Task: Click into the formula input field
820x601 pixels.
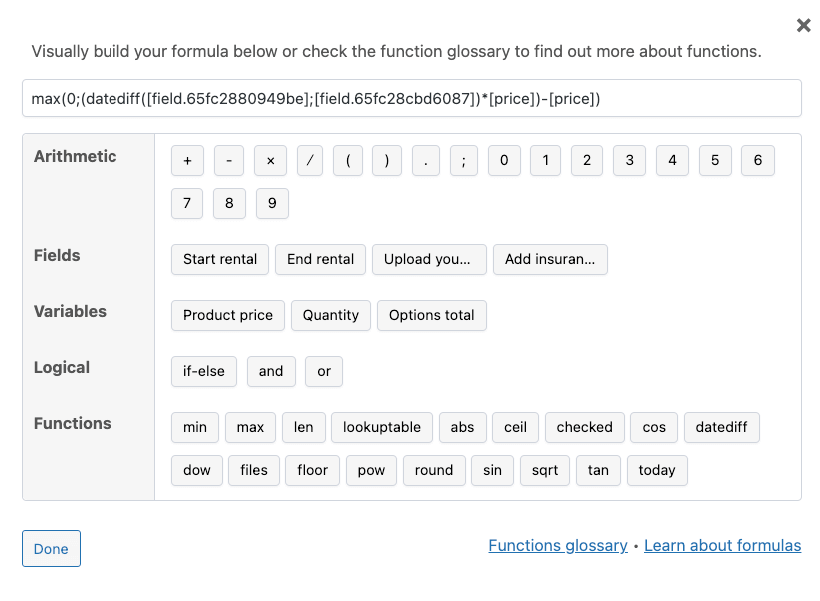Action: pyautogui.click(x=412, y=98)
